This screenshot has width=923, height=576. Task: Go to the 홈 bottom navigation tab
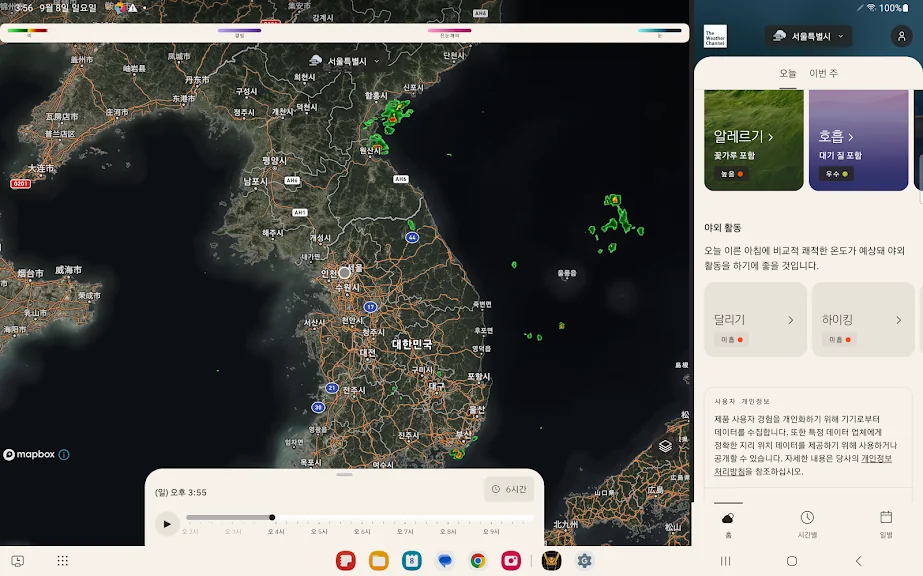click(x=728, y=524)
